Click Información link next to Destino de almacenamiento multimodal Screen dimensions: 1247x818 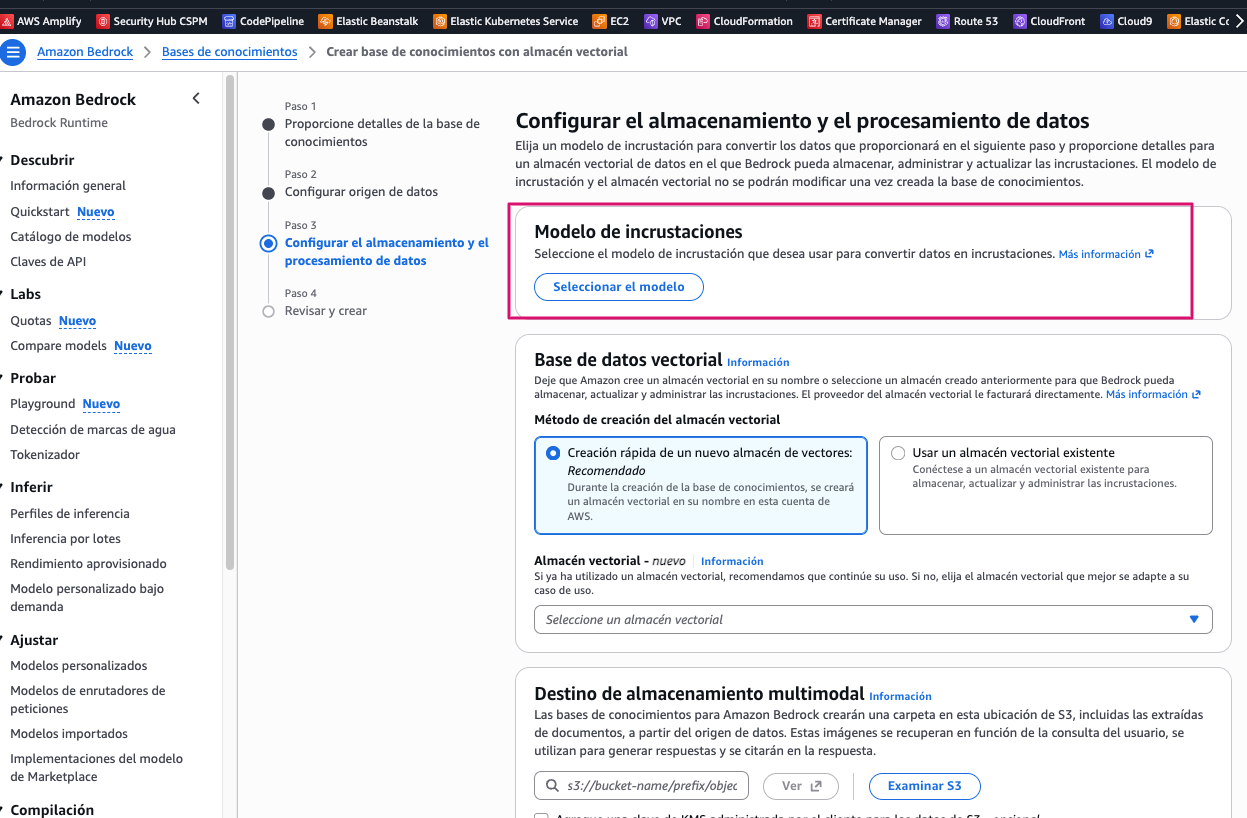tap(900, 696)
